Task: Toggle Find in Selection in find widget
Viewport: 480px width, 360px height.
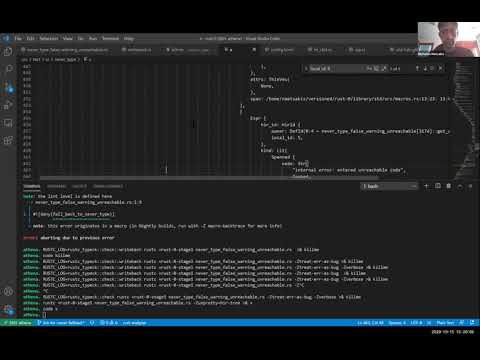Action: point(433,68)
